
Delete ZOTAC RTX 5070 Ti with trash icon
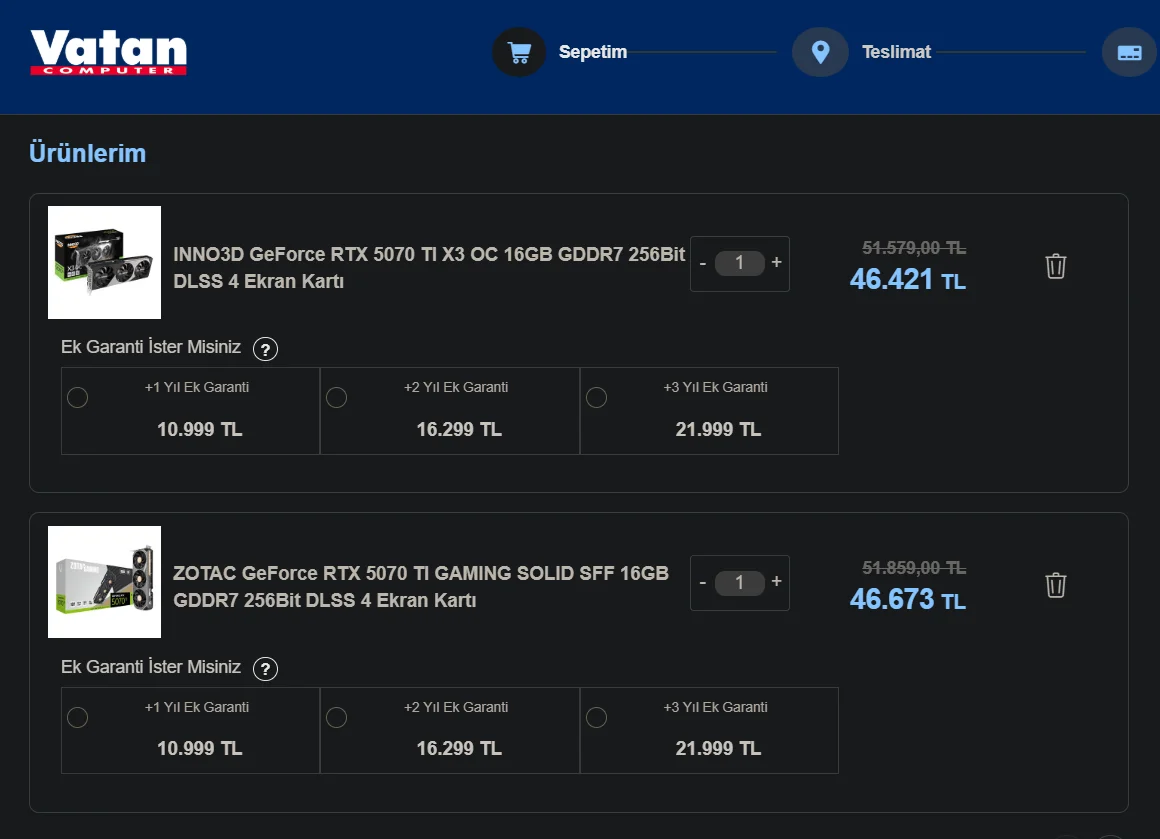coord(1056,585)
